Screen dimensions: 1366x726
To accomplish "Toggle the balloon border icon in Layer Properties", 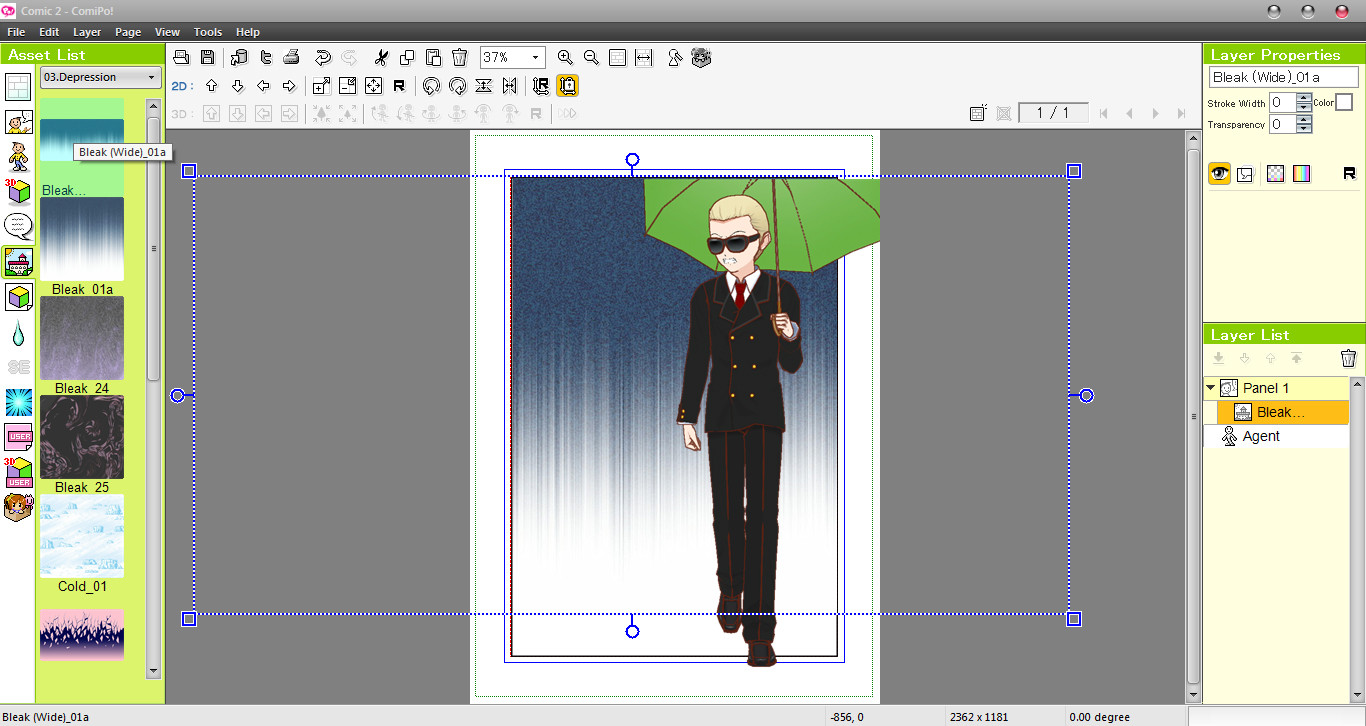I will point(1245,174).
